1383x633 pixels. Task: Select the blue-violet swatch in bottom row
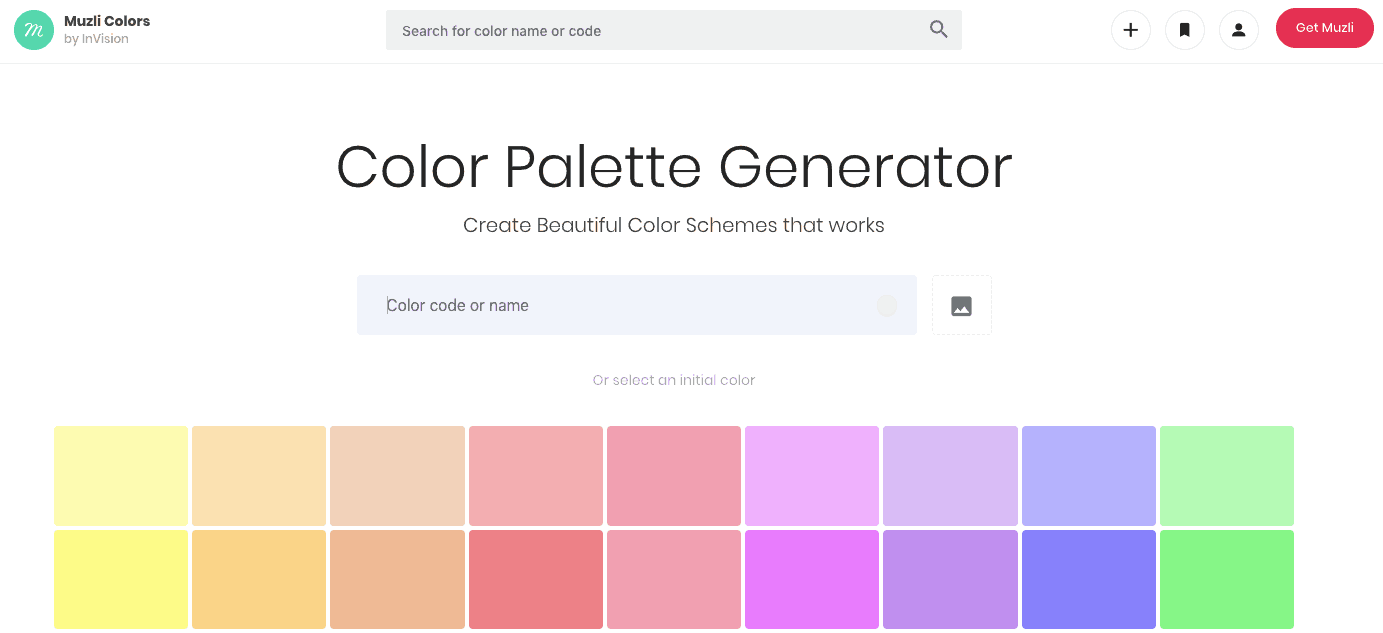point(1089,580)
